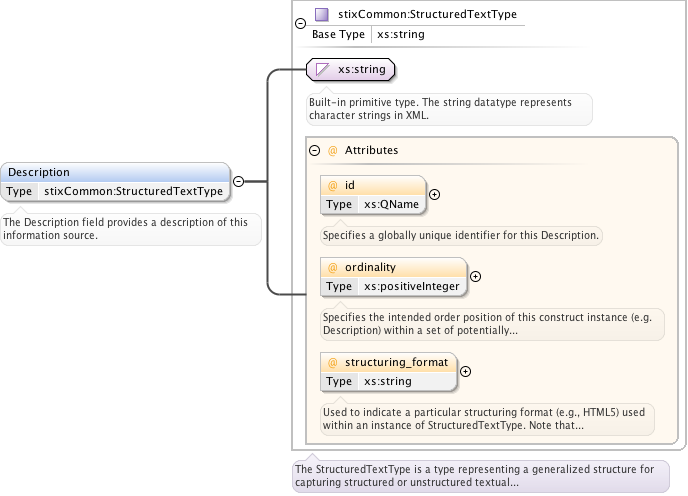This screenshot has width=688, height=496.
Task: Click the @ icon of the ordinality attribute
Action: 332,268
